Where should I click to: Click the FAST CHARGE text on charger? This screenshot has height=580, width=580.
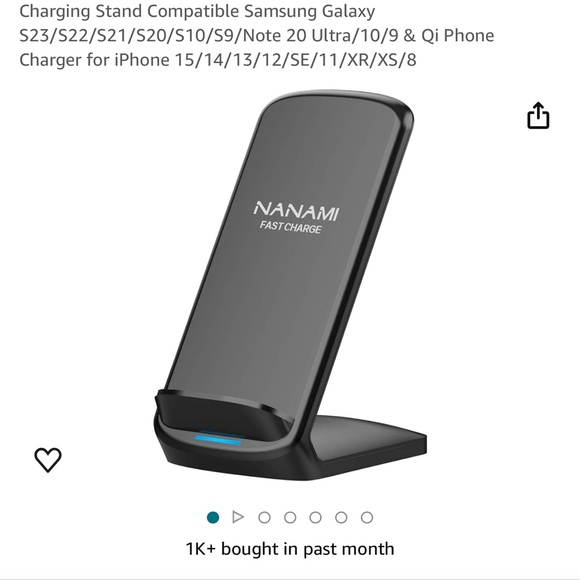click(x=290, y=227)
